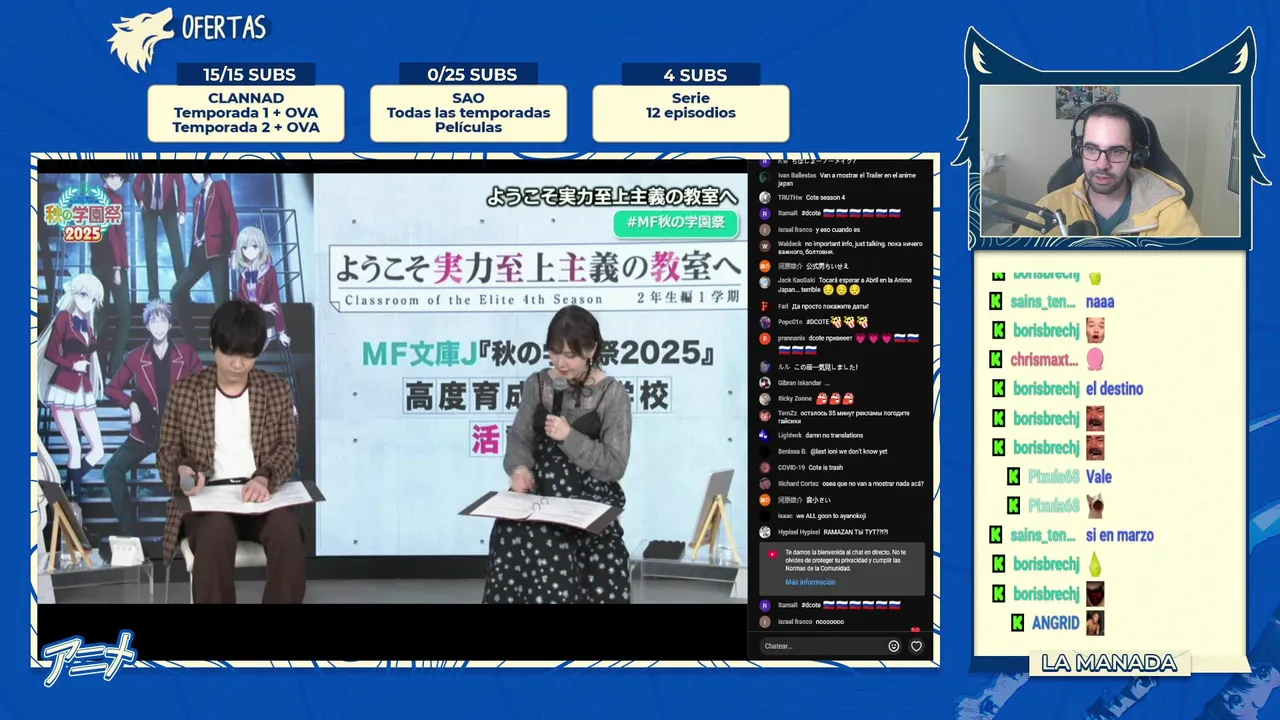Select the SAO 'Todas las temporadas' card
The image size is (1280, 720).
click(x=468, y=113)
